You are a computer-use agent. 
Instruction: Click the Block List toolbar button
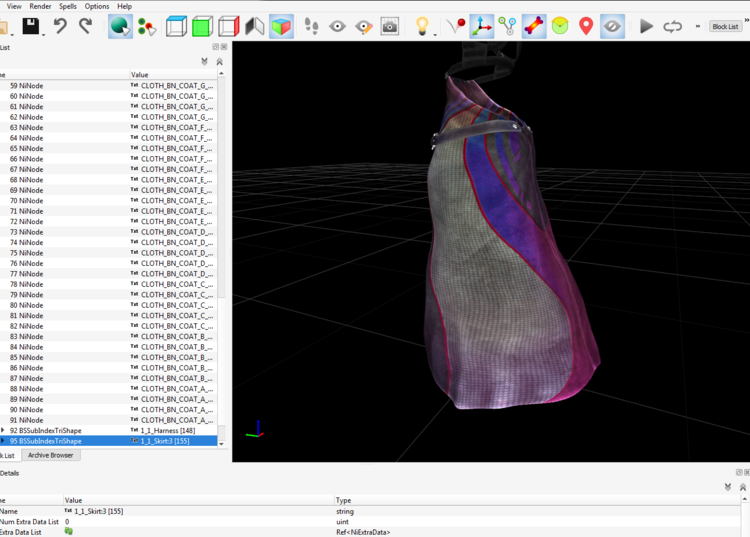725,27
